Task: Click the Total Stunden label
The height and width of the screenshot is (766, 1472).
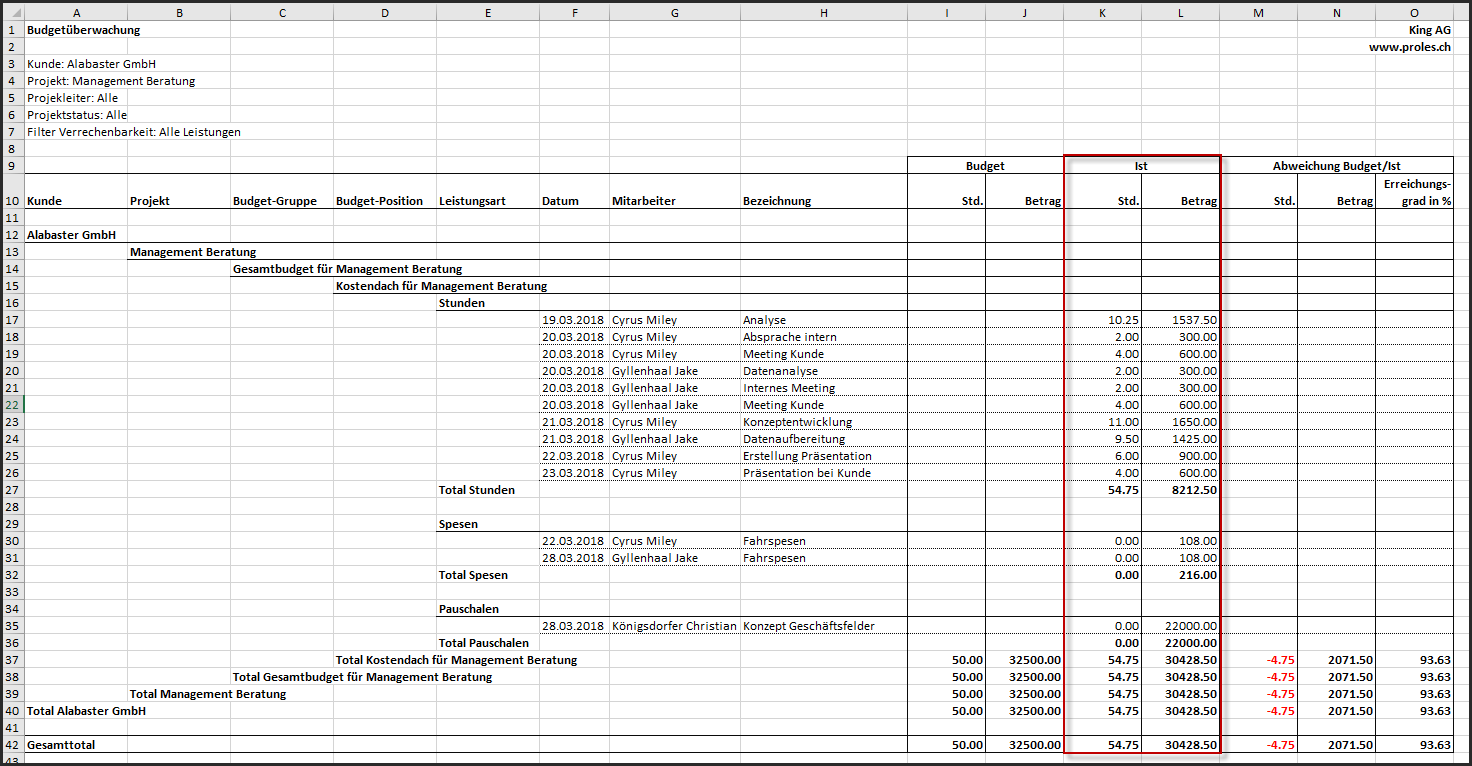Action: pos(477,490)
